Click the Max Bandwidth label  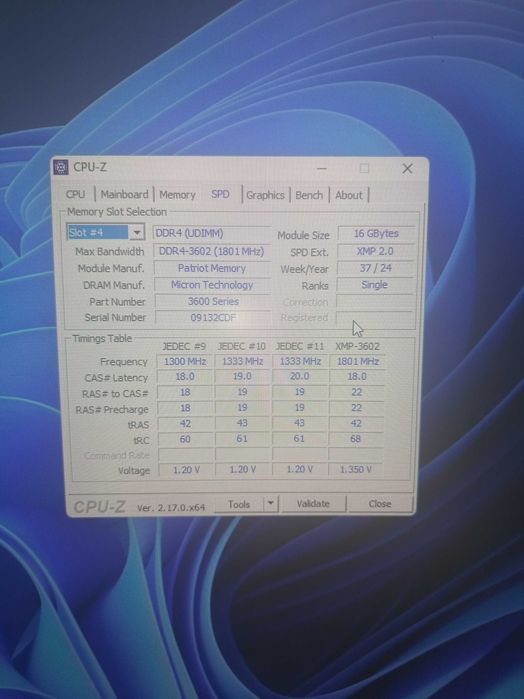[110, 251]
